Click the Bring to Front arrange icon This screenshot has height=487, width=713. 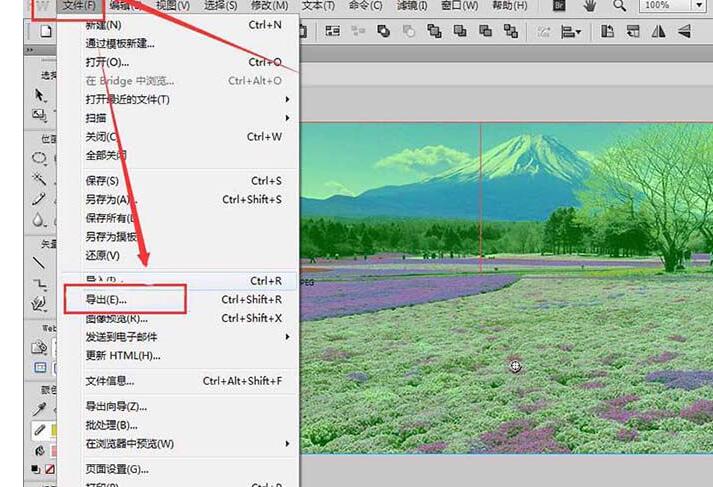(x=434, y=31)
